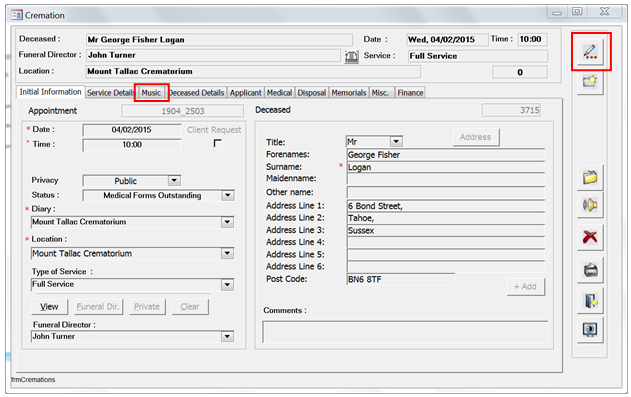Expand the Type of Service dropdown
Viewport: 631px width, 397px height.
pyautogui.click(x=227, y=284)
